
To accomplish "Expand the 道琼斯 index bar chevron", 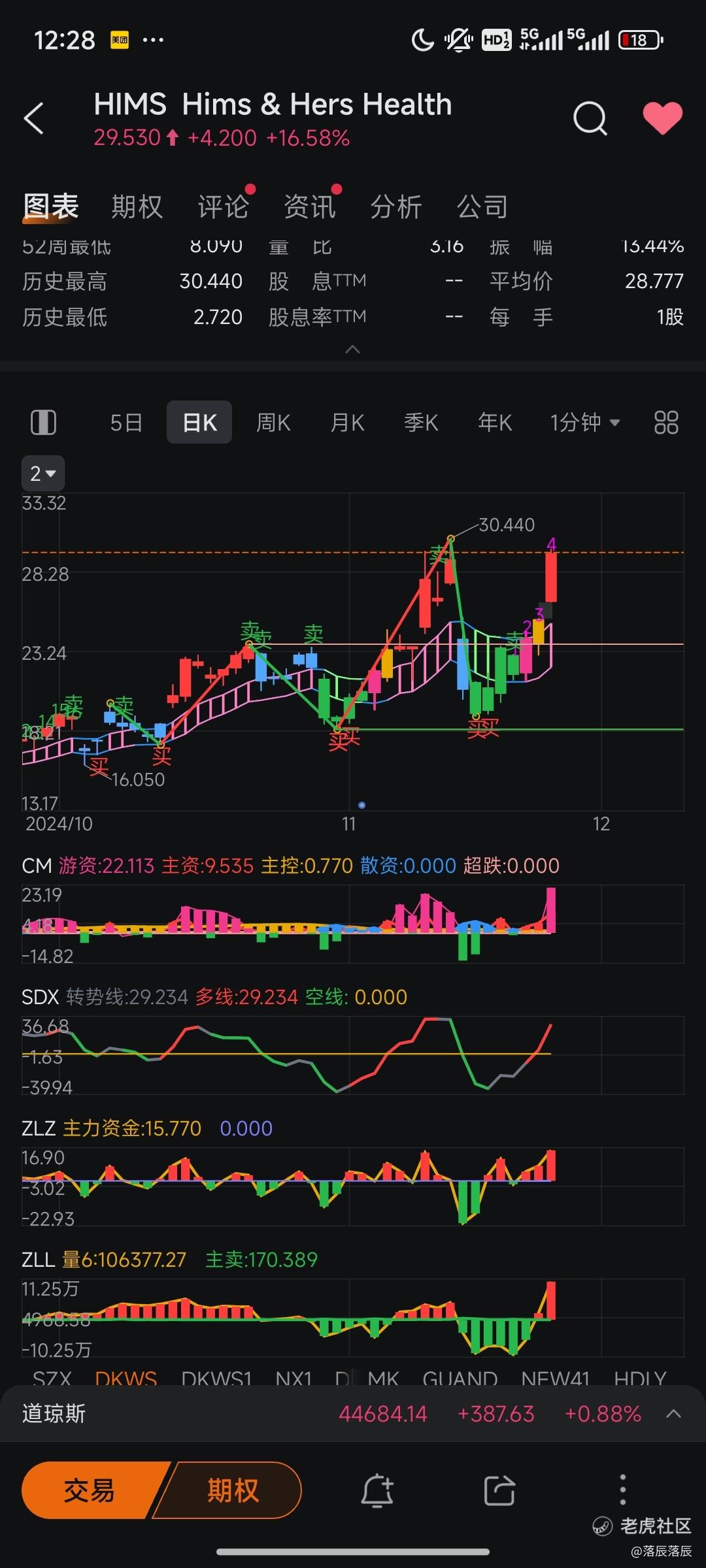I will (x=673, y=1414).
